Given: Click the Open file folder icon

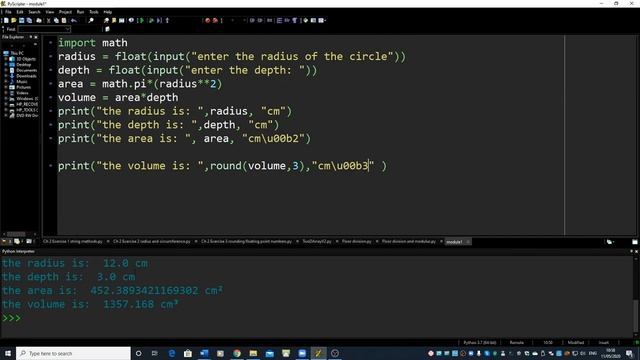Looking at the screenshot, I should pyautogui.click(x=14, y=20).
